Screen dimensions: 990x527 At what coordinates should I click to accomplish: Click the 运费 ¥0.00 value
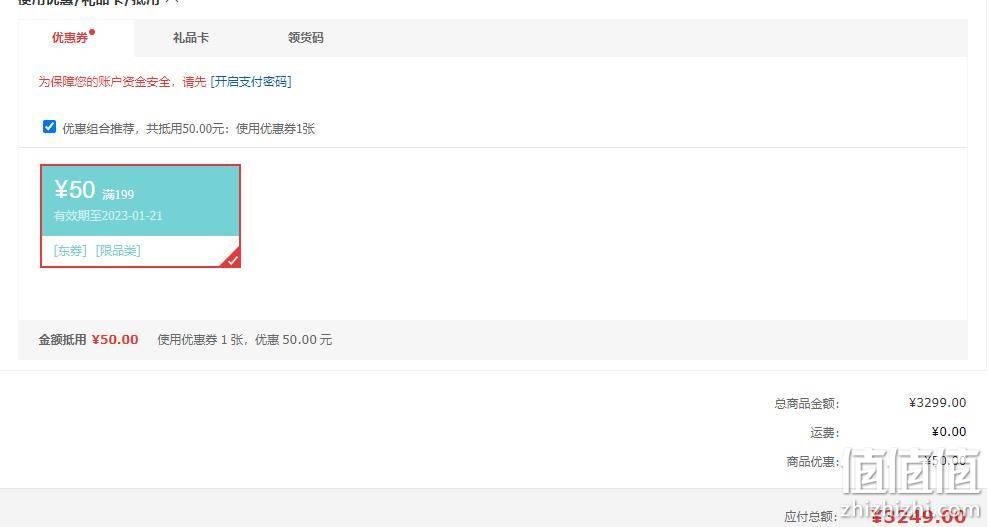[949, 432]
